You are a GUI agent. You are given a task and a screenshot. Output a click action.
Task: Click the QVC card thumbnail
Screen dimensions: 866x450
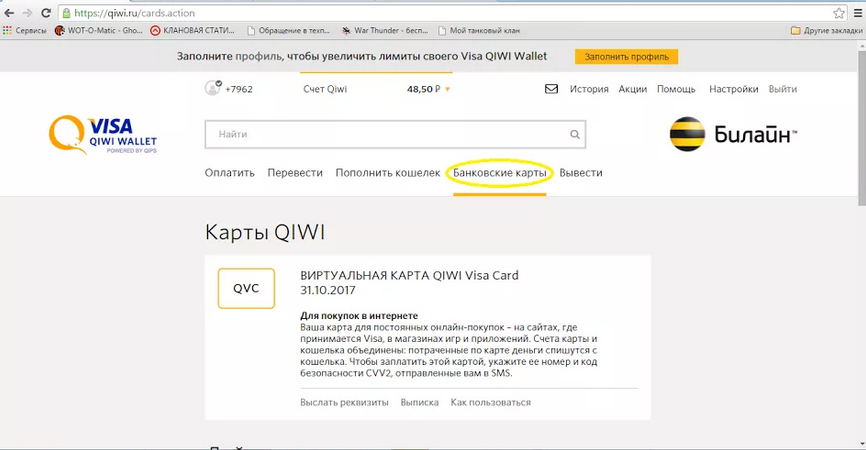[x=246, y=288]
